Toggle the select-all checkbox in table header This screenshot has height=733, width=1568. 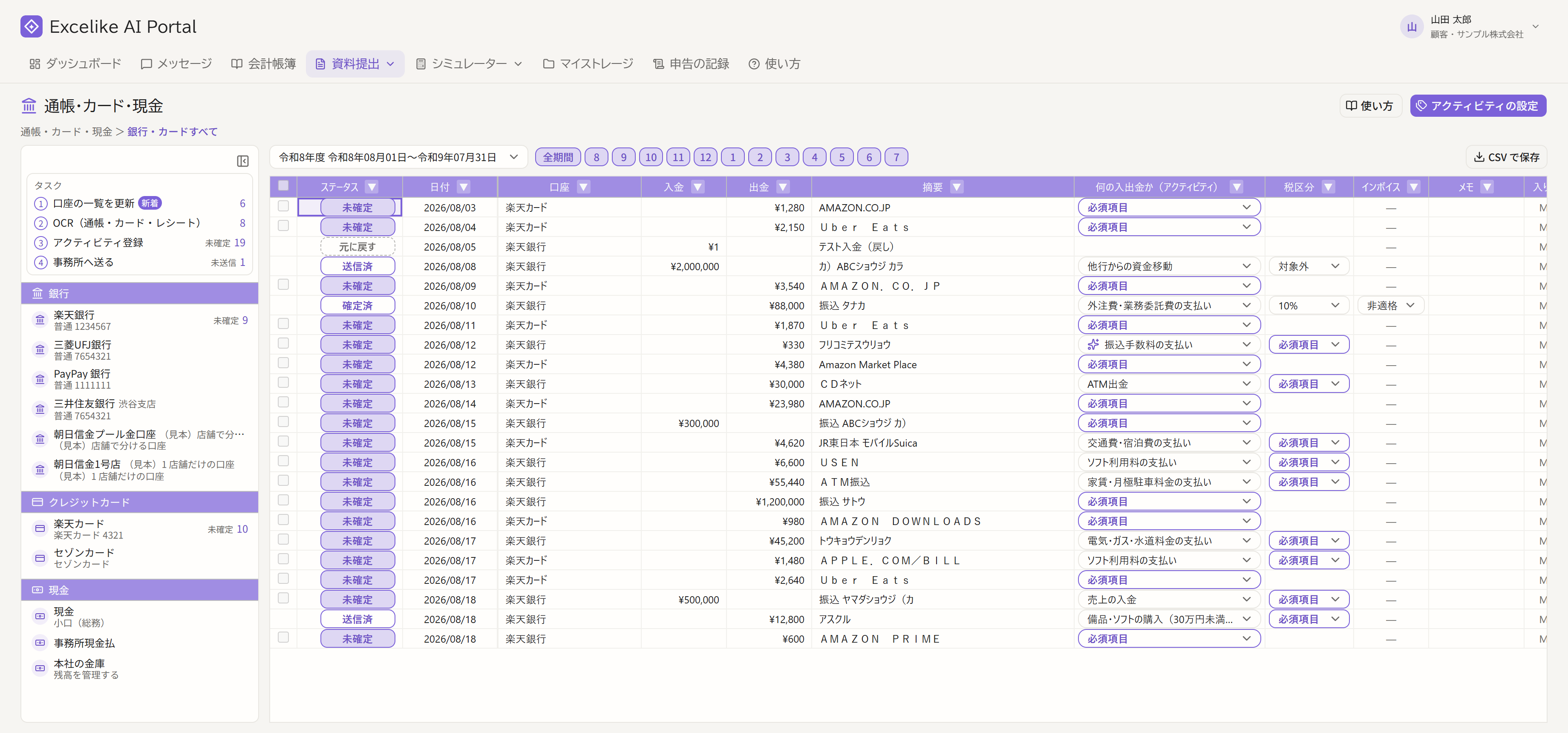point(283,186)
